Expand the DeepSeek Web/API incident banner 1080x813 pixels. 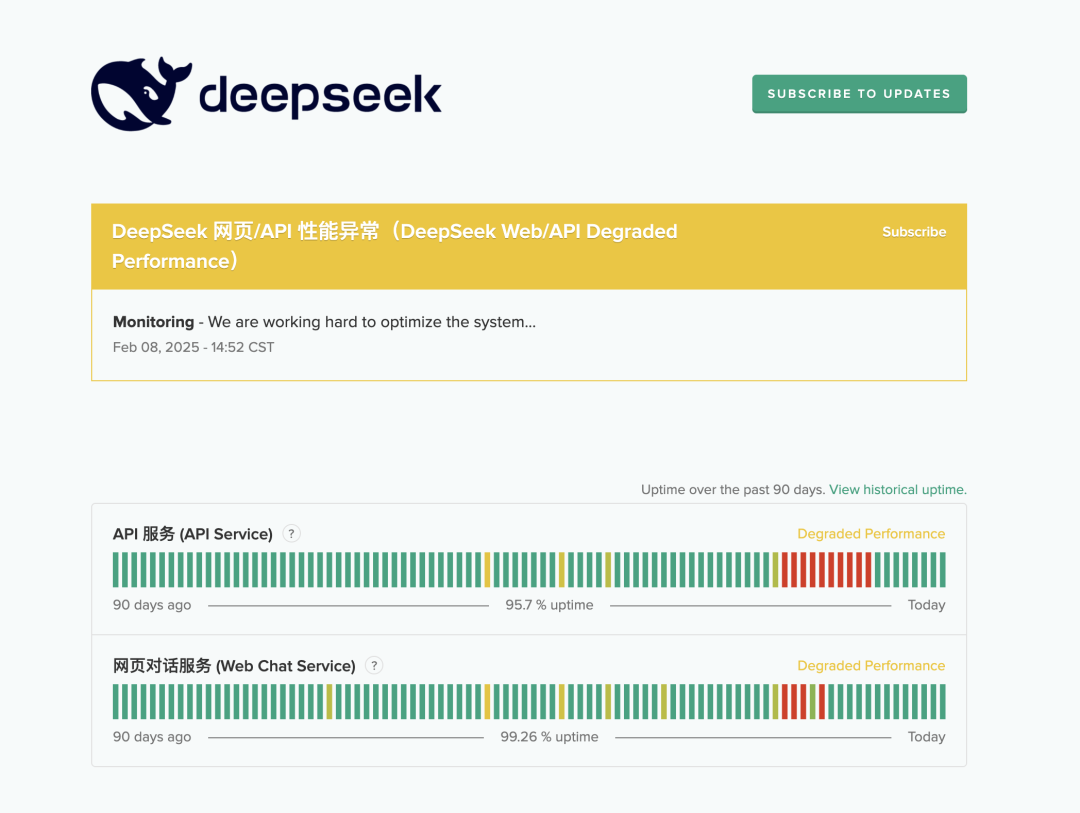tap(394, 246)
